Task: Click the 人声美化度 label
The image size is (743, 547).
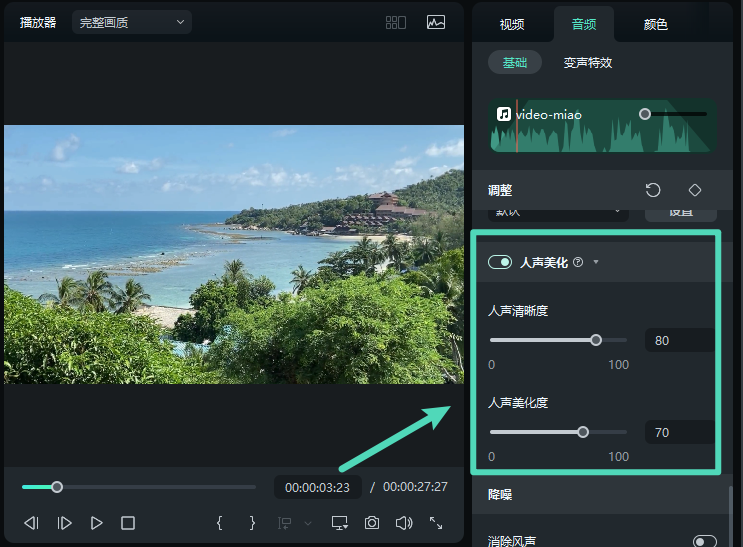Action: (518, 403)
